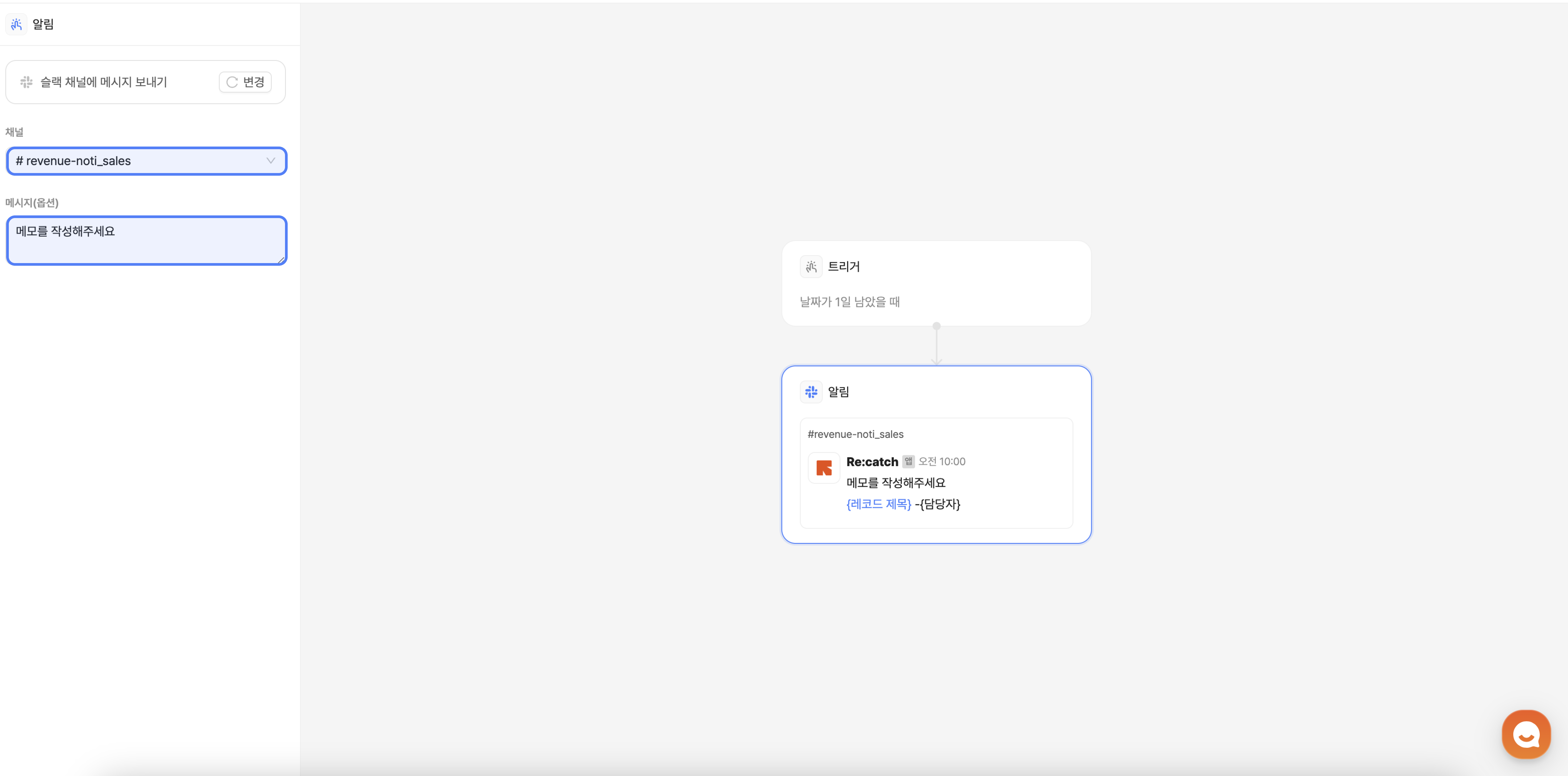Click the #revenue-noti_sales label in preview
This screenshot has height=776, width=1568.
[855, 434]
